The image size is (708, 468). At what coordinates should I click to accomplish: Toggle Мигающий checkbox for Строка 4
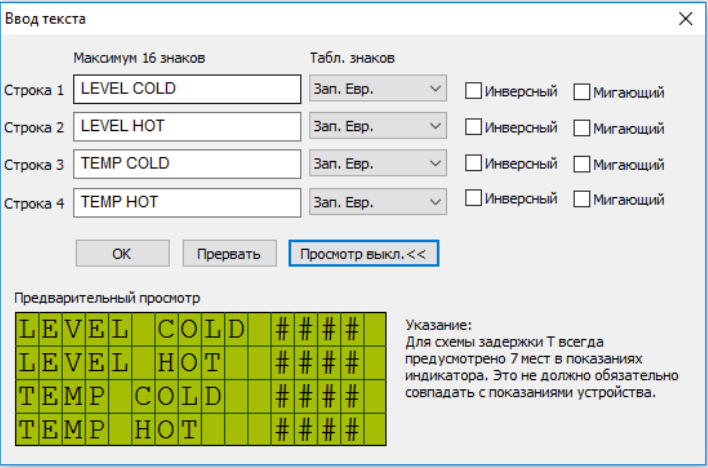582,199
